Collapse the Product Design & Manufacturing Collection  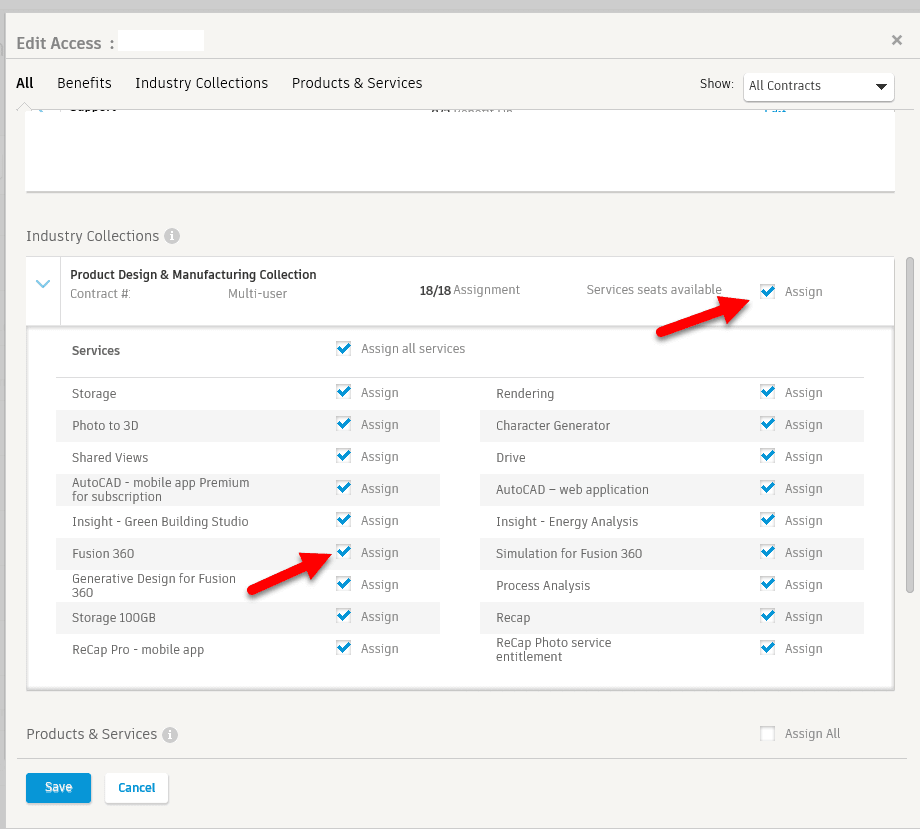pos(43,284)
